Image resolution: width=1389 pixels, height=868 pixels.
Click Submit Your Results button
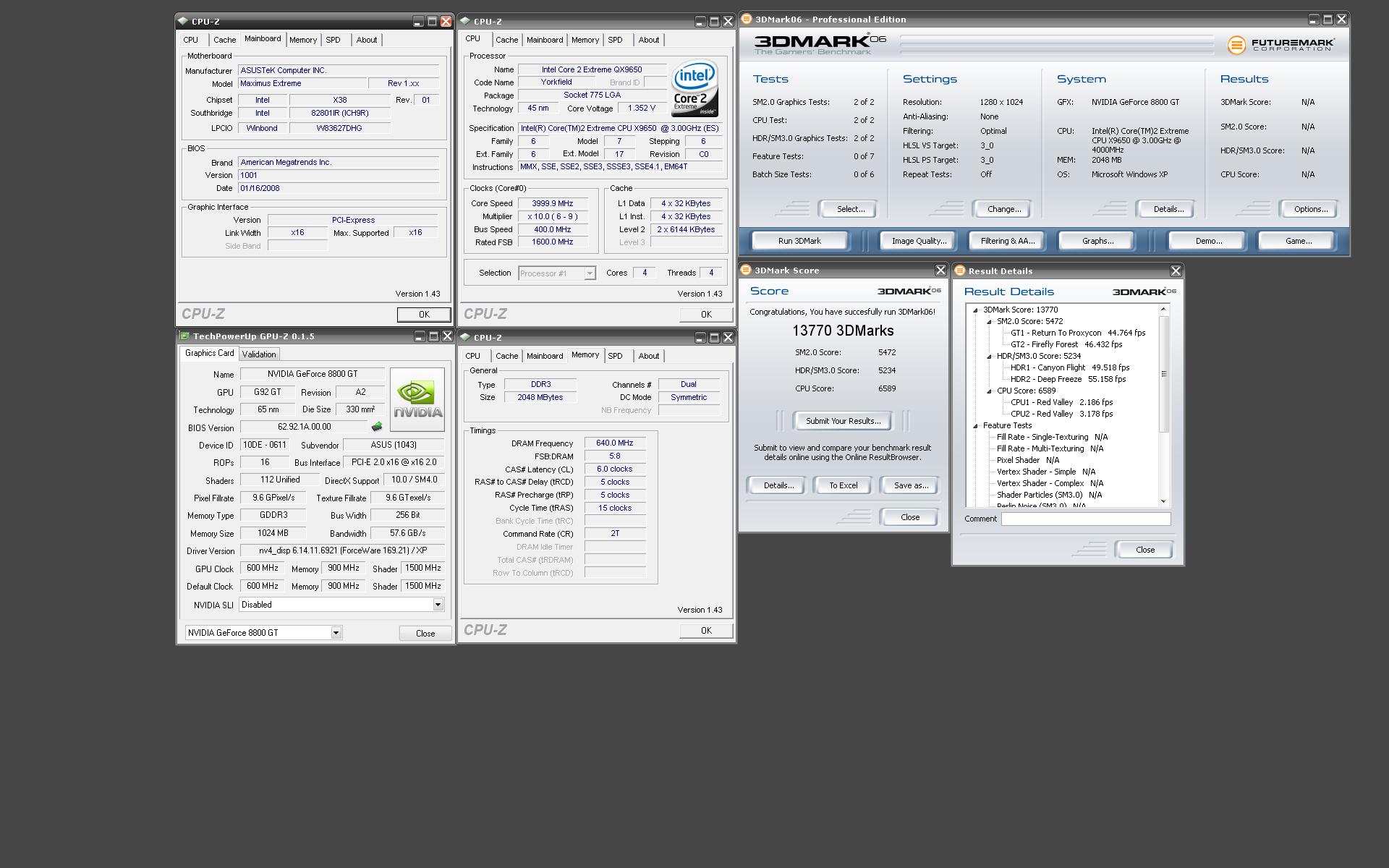[x=843, y=421]
